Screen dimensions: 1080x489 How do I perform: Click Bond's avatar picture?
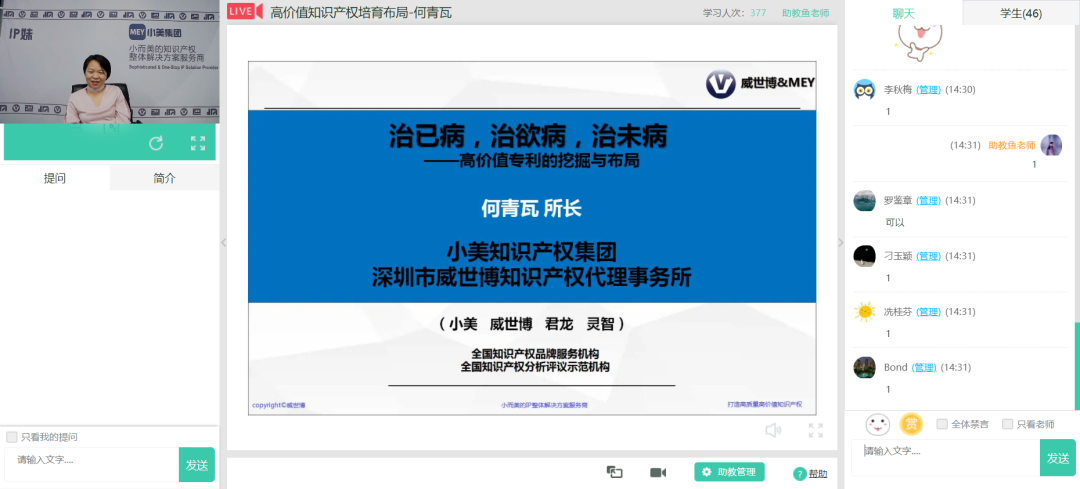pyautogui.click(x=864, y=367)
